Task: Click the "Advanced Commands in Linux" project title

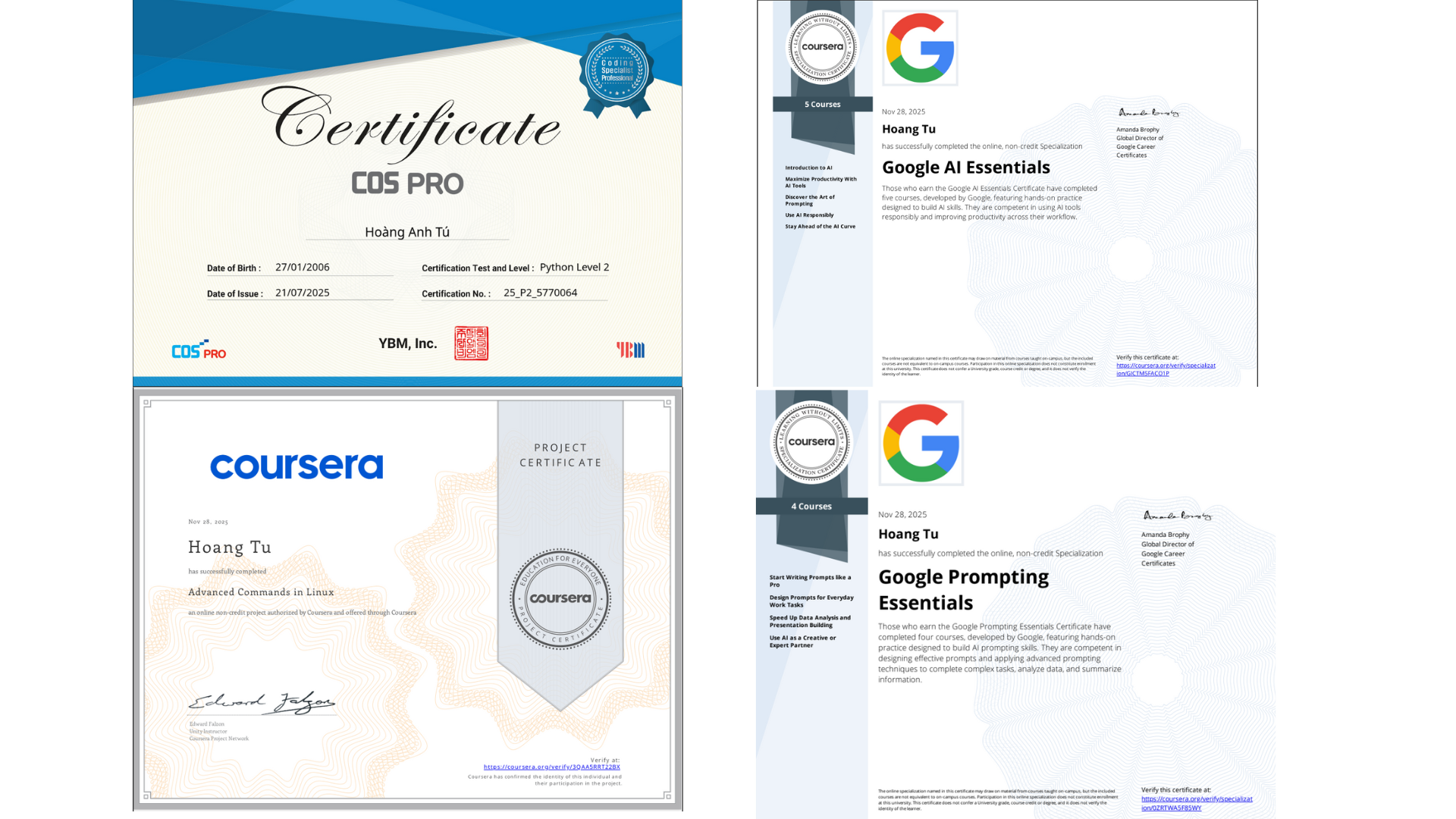Action: 261,592
